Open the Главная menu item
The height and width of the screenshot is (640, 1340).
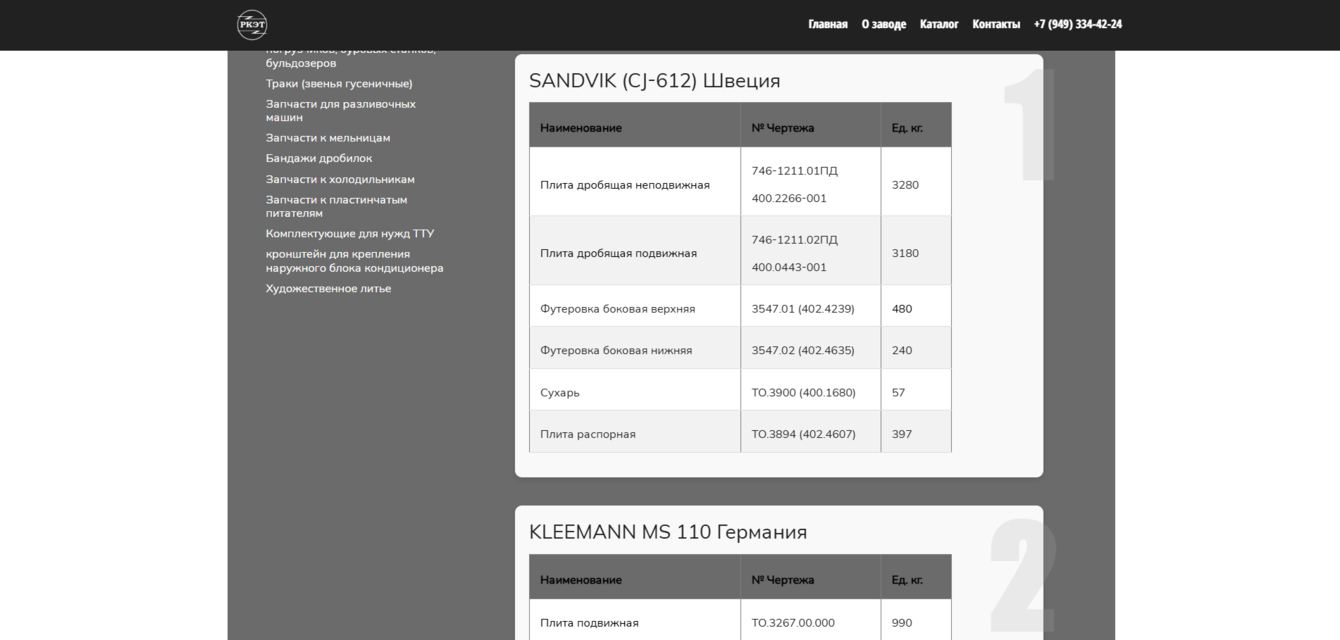pyautogui.click(x=828, y=24)
